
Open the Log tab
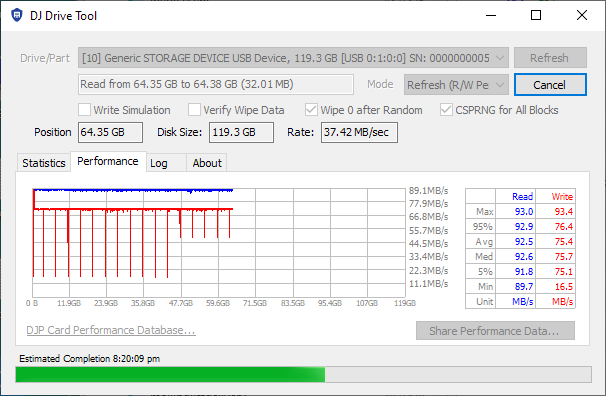(166, 163)
